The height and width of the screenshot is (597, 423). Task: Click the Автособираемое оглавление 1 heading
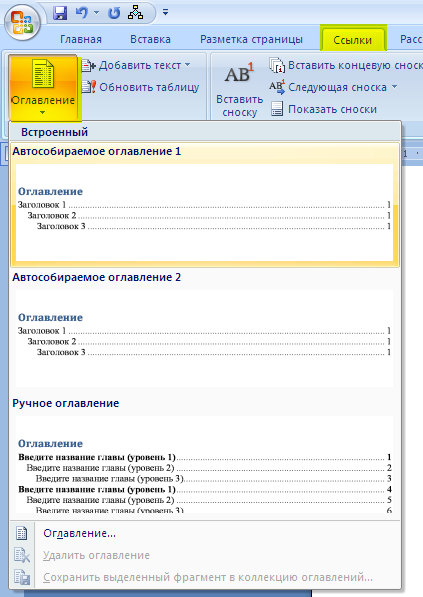pos(97,151)
